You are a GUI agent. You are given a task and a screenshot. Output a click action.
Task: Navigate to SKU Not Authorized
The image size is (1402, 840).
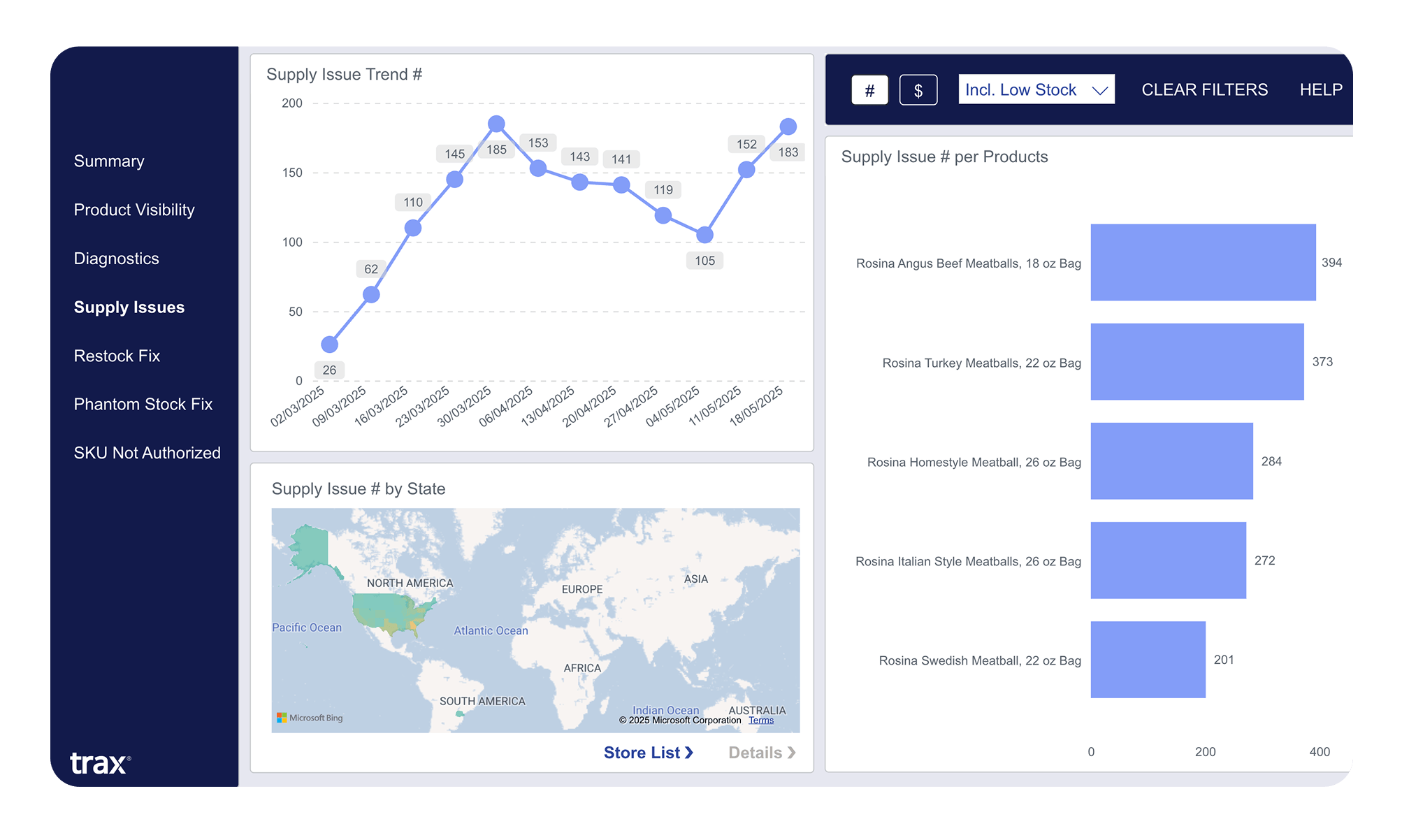tap(147, 453)
